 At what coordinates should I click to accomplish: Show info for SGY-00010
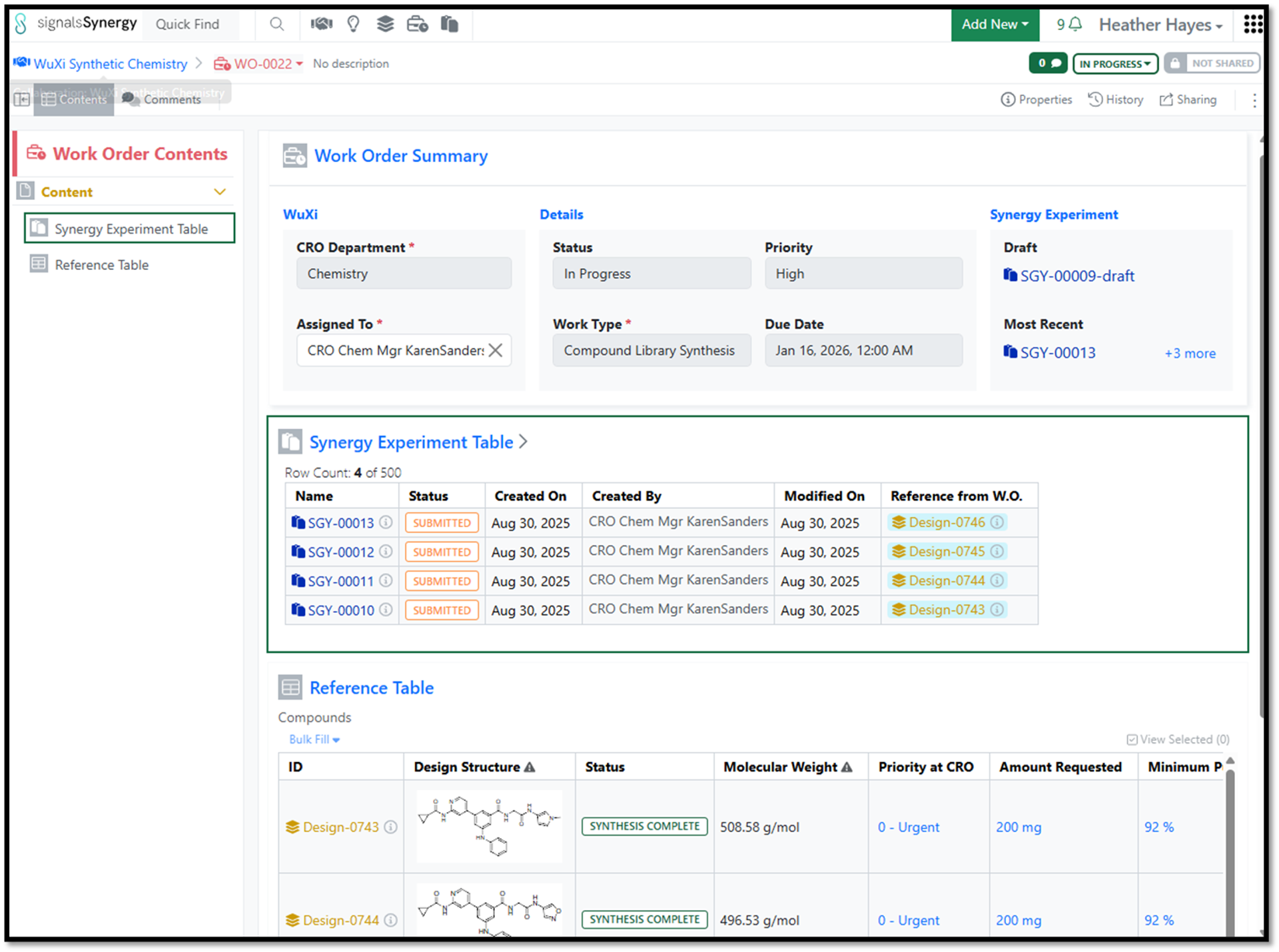[x=386, y=610]
